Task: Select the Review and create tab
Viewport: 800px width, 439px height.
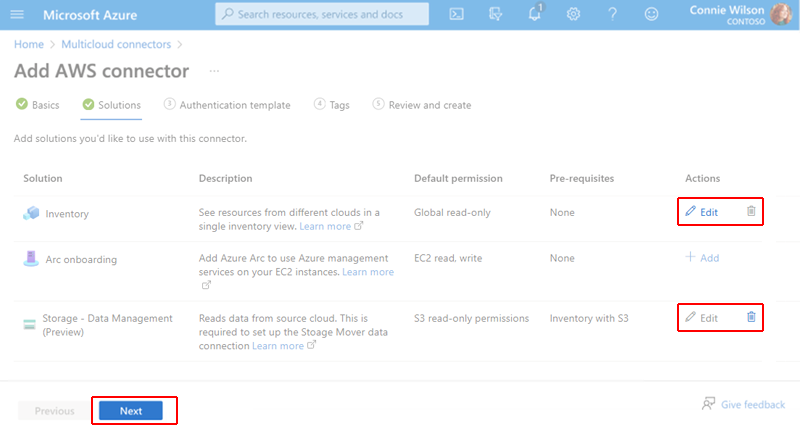Action: click(x=422, y=105)
